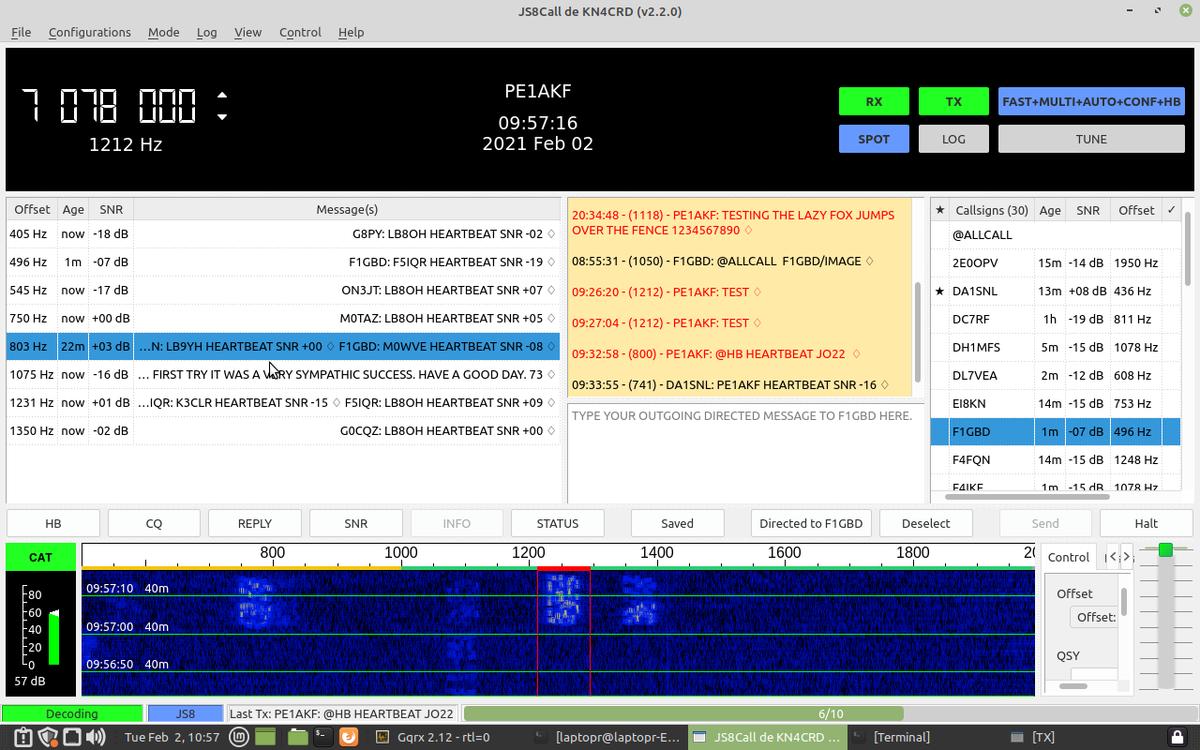The image size is (1200, 750).
Task: Open the clipboard tray icon
Action: [x=24, y=737]
